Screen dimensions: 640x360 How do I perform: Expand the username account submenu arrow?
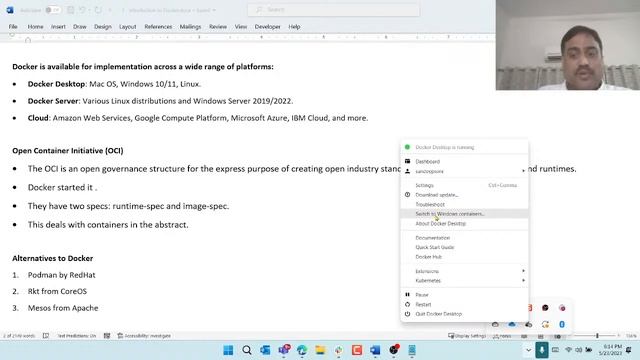pyautogui.click(x=523, y=171)
